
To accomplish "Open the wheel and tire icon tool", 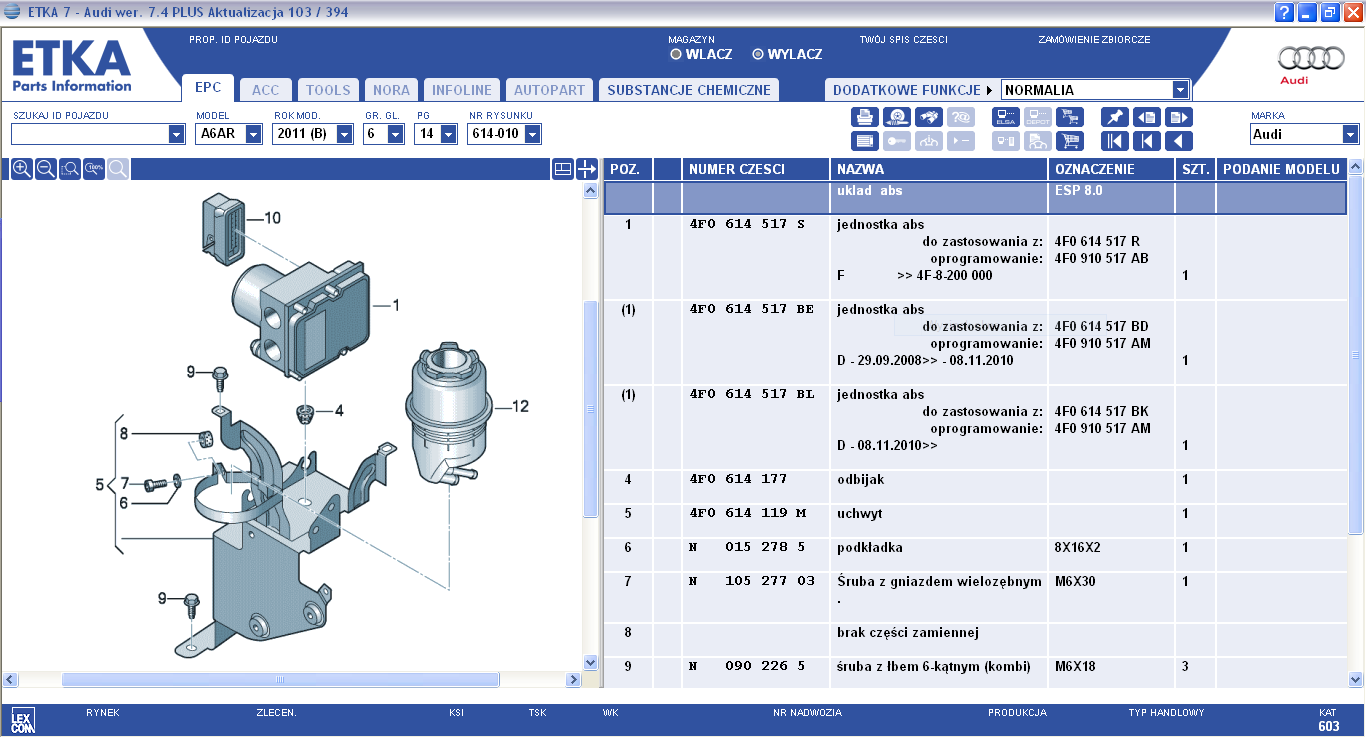I will click(x=897, y=117).
